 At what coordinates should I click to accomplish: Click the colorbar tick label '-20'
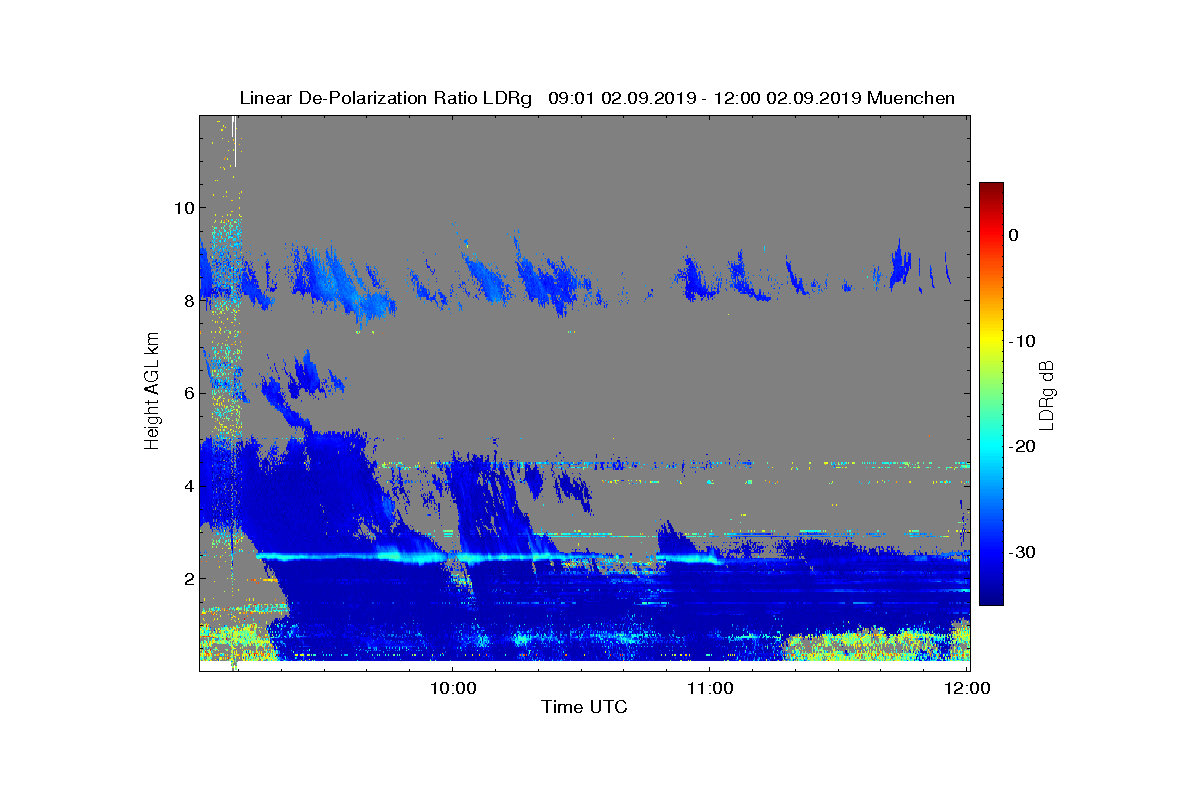click(1021, 446)
